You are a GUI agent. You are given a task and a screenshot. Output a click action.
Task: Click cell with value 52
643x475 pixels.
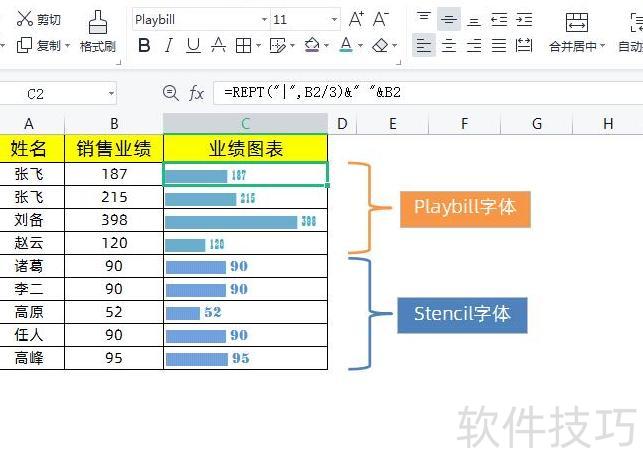point(114,312)
